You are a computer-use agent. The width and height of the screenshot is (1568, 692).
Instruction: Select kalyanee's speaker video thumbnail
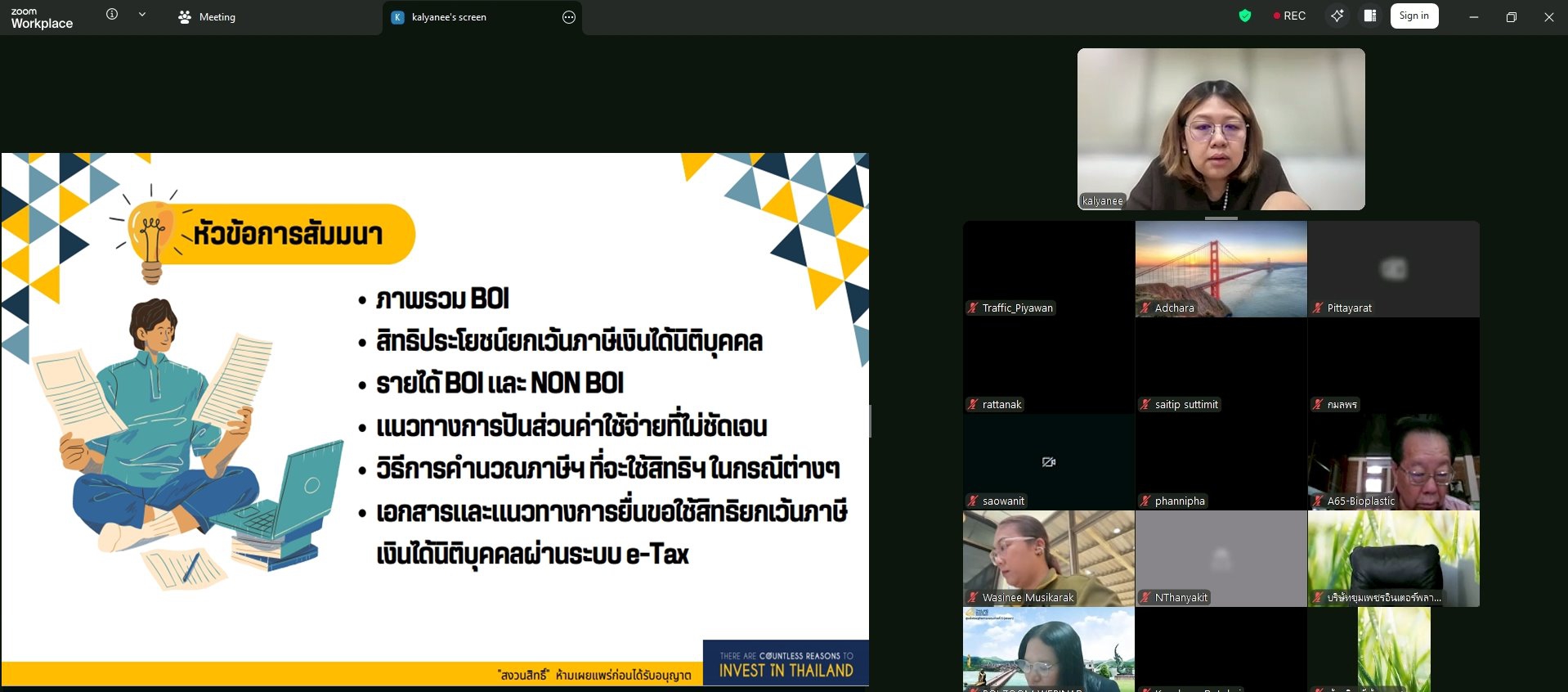click(x=1221, y=128)
